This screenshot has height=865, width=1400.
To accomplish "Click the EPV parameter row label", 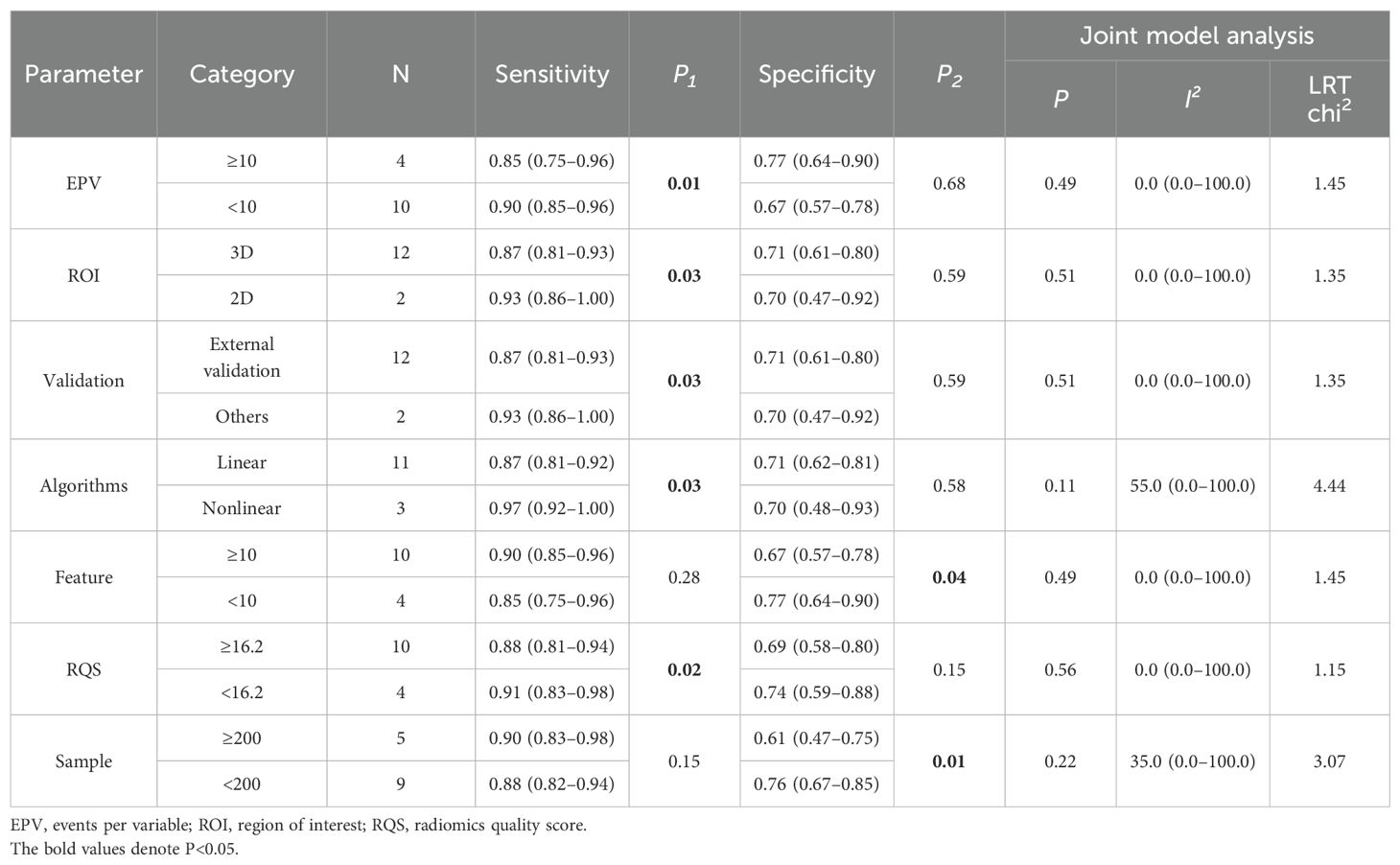I will pyautogui.click(x=83, y=183).
